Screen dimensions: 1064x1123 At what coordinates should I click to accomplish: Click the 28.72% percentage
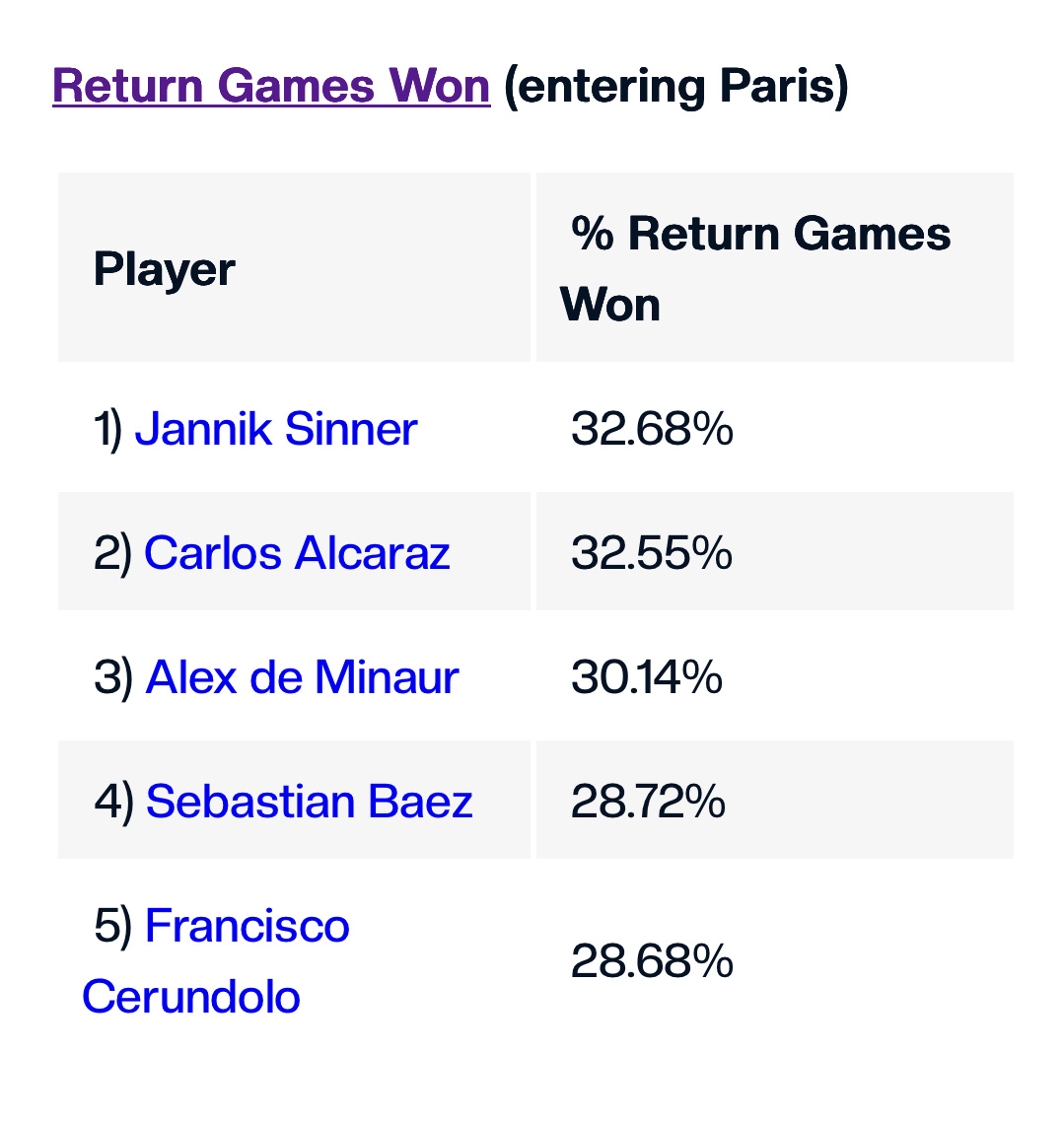pyautogui.click(x=648, y=802)
